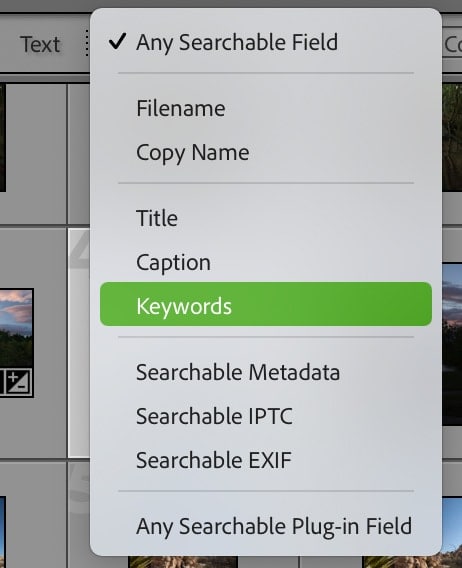The height and width of the screenshot is (568, 462).
Task: Open the sunset sky photo thumbnail on left
Action: (17, 343)
